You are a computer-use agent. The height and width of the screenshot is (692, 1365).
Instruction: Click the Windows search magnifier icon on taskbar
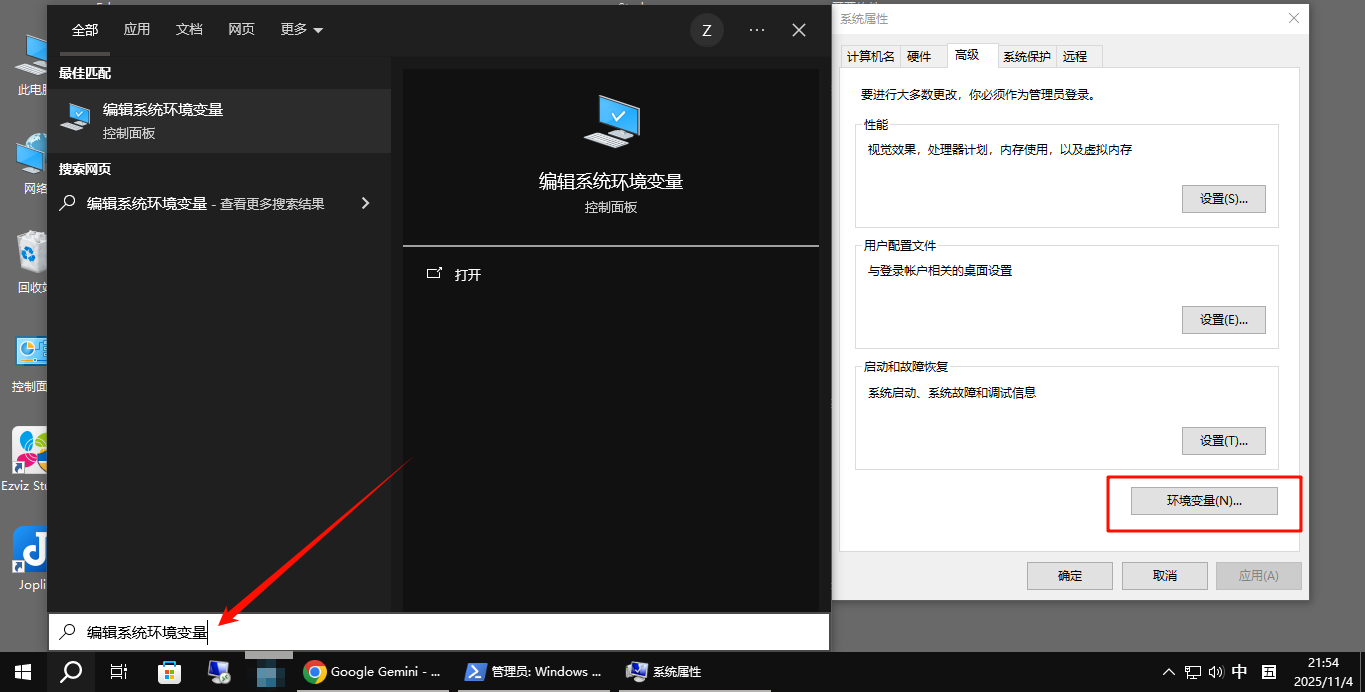pyautogui.click(x=70, y=672)
